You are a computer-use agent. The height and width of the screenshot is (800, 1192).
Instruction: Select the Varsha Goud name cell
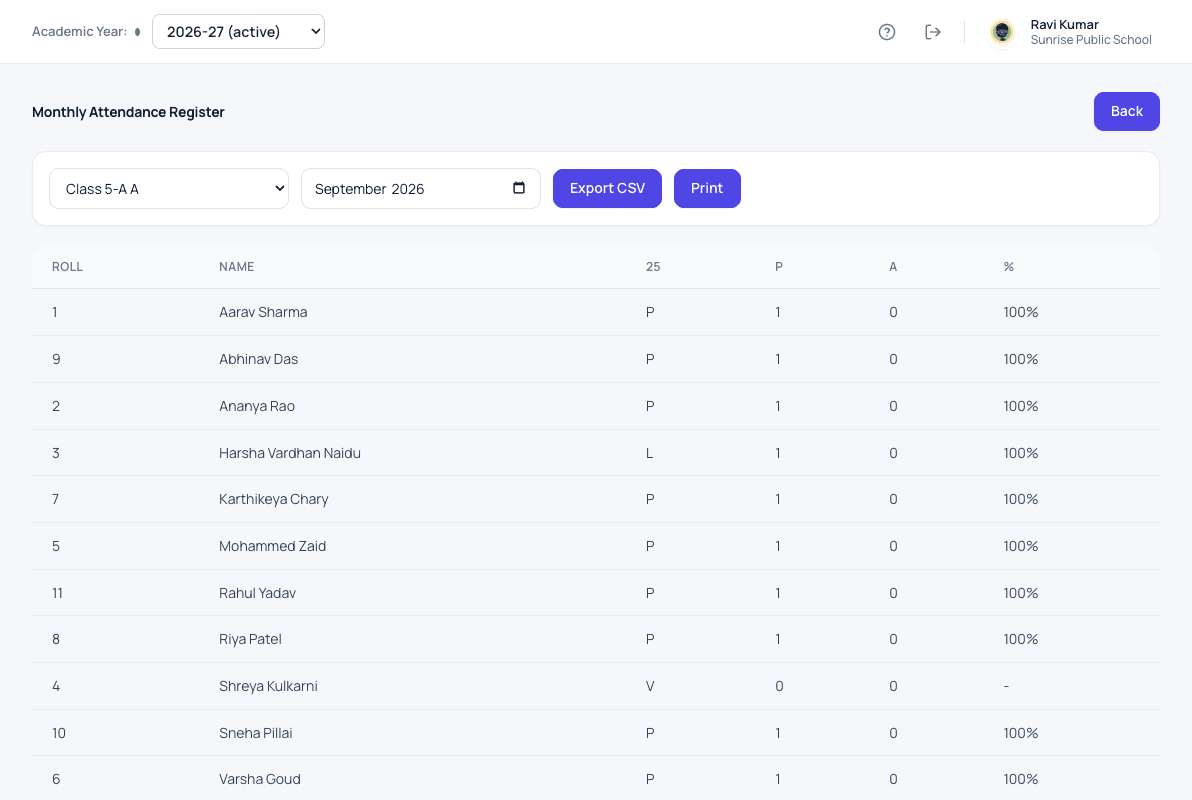(x=260, y=779)
